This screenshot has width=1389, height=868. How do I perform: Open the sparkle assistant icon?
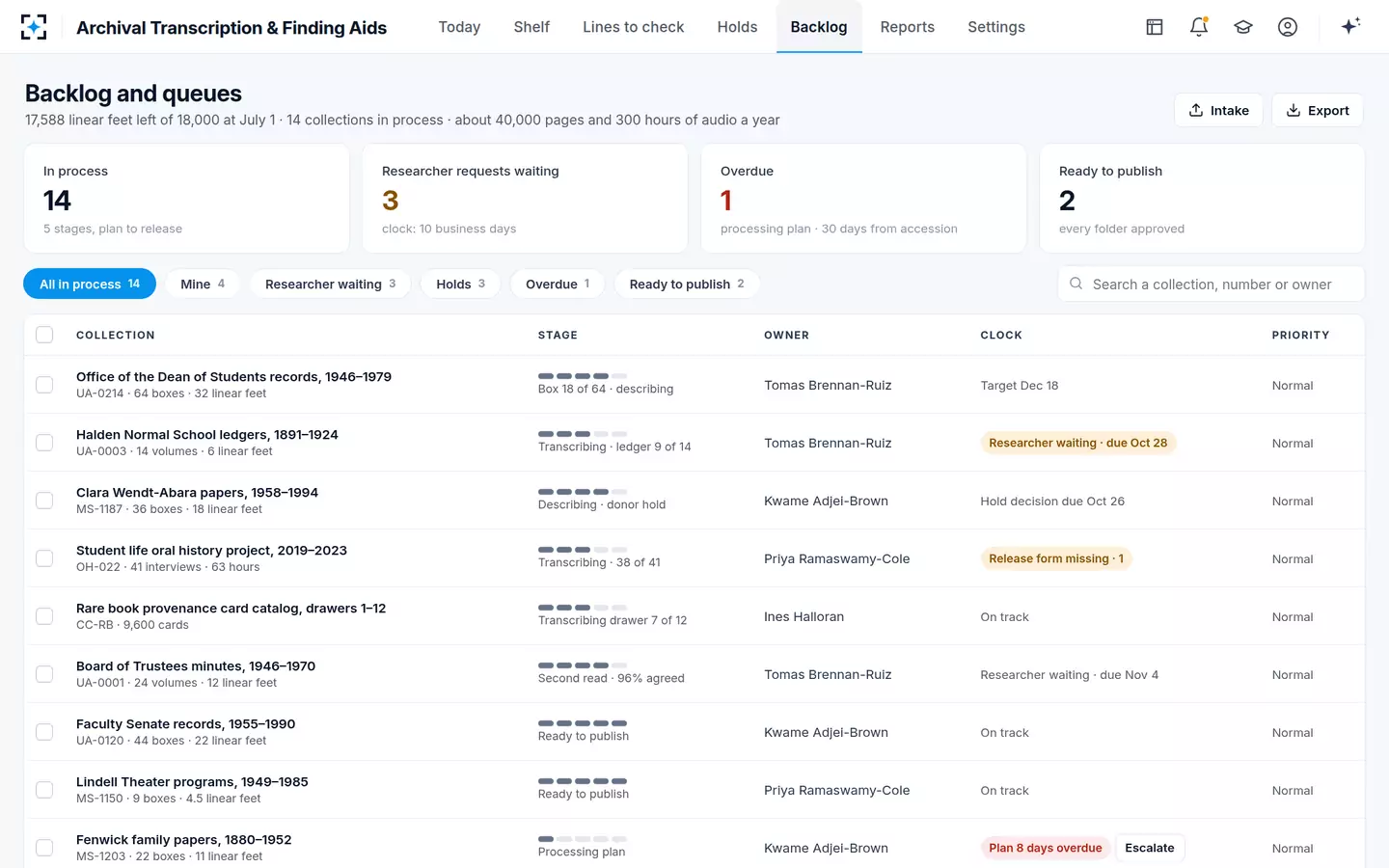pyautogui.click(x=1350, y=26)
